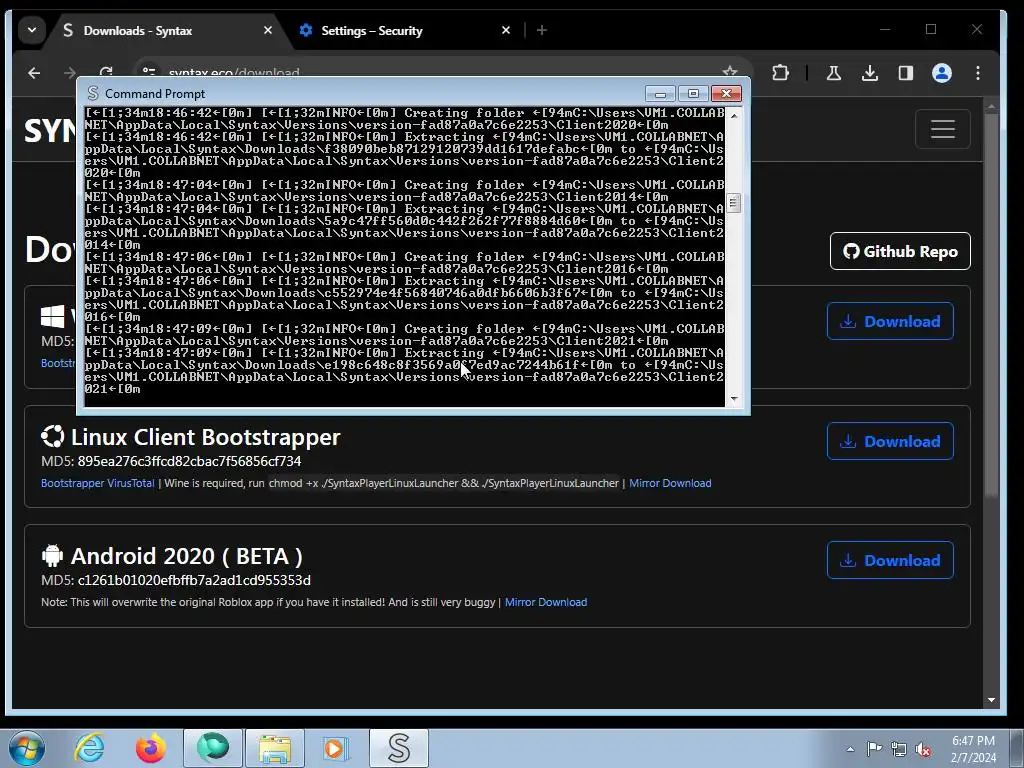Open the Syntax site hamburger menu
Viewport: 1024px width, 768px height.
click(x=942, y=129)
